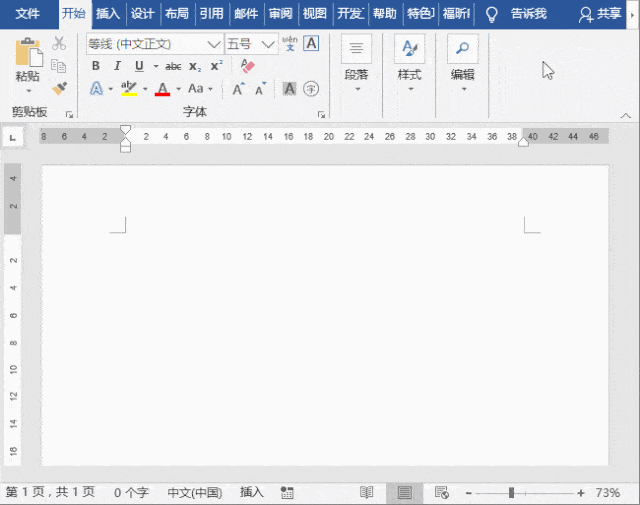Click the Enclose Characters circled 字 icon
The height and width of the screenshot is (505, 640).
tap(311, 89)
